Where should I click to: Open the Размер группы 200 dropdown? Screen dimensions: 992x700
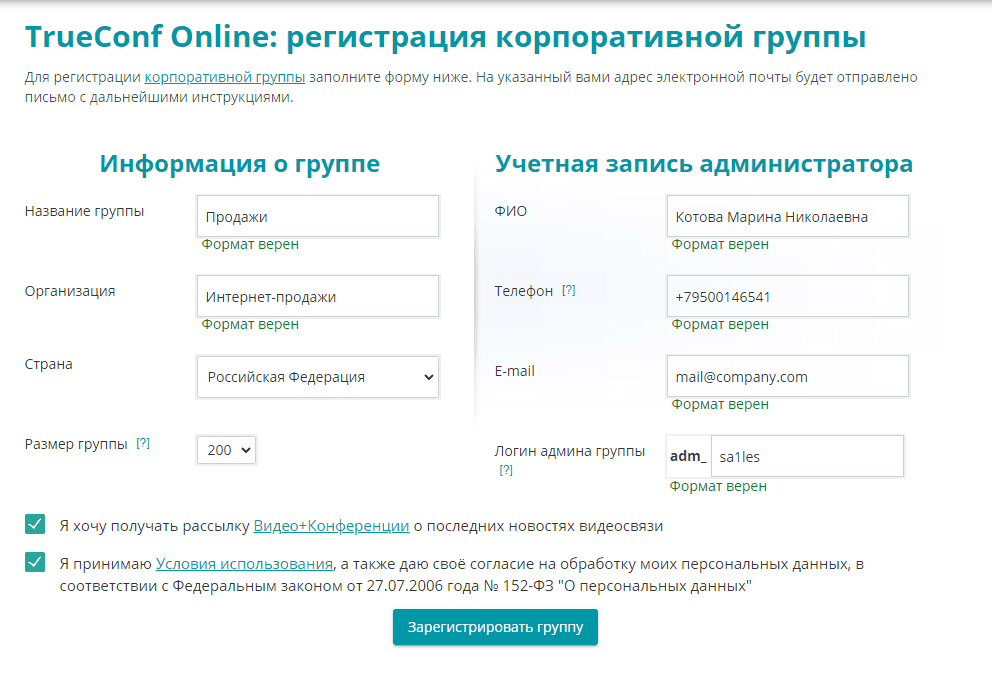click(226, 450)
